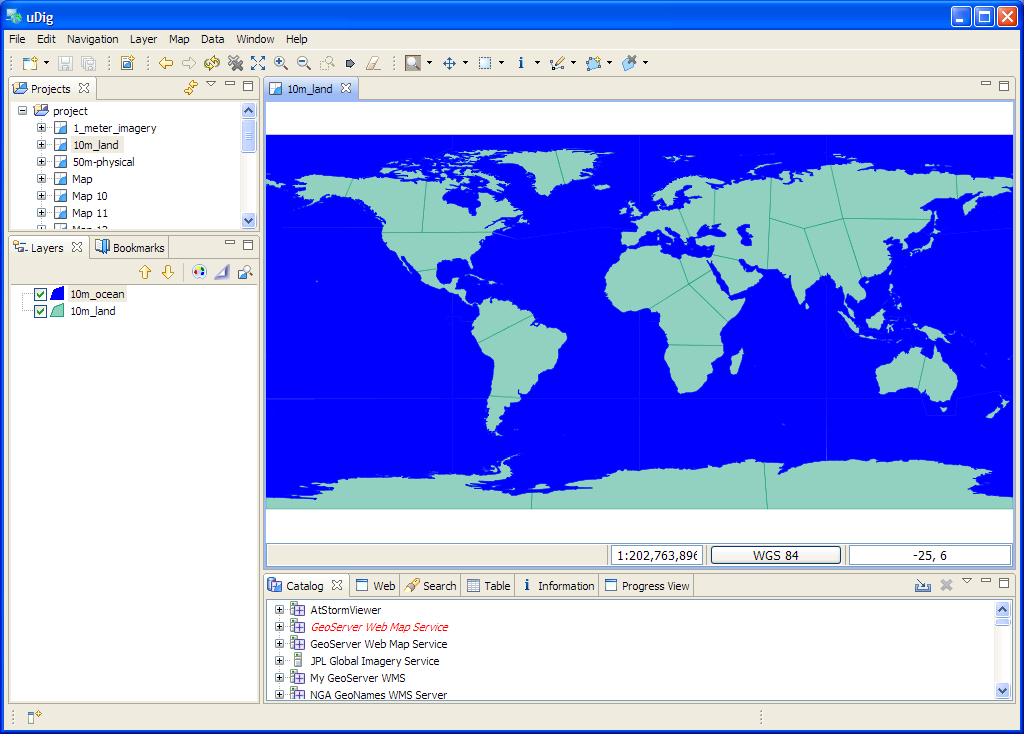Open the Style editor from the Layers panel
Image resolution: width=1024 pixels, height=734 pixels.
(x=200, y=271)
